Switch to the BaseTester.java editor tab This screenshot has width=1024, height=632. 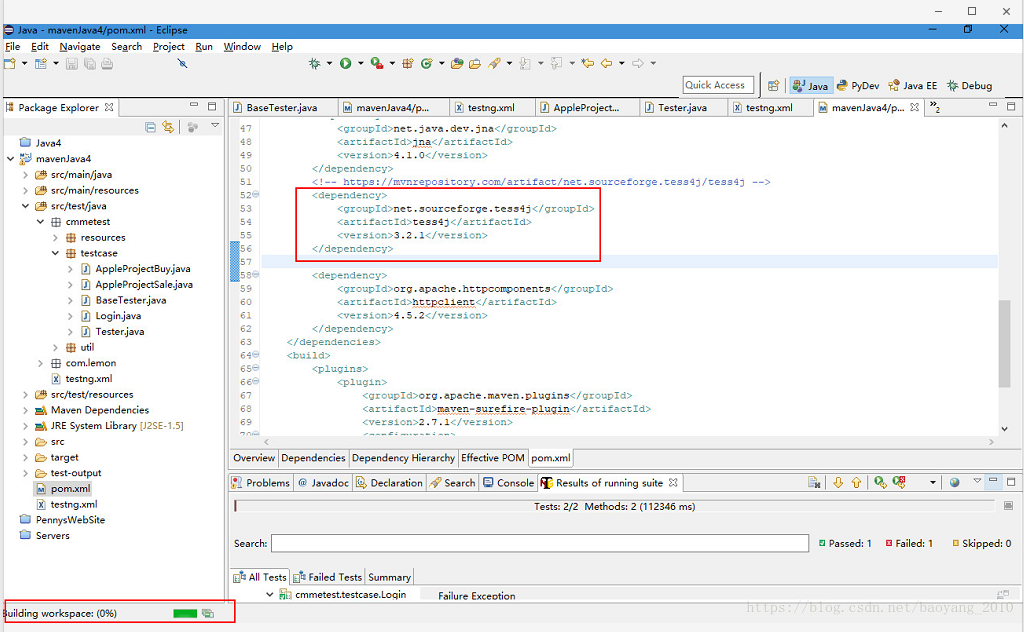(282, 107)
